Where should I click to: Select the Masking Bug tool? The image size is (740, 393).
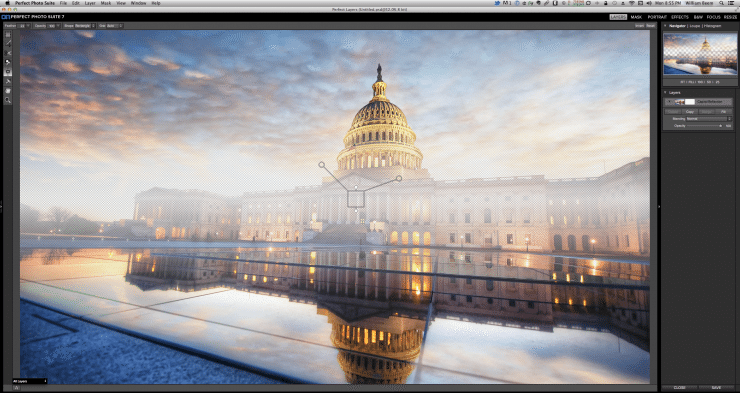8,71
